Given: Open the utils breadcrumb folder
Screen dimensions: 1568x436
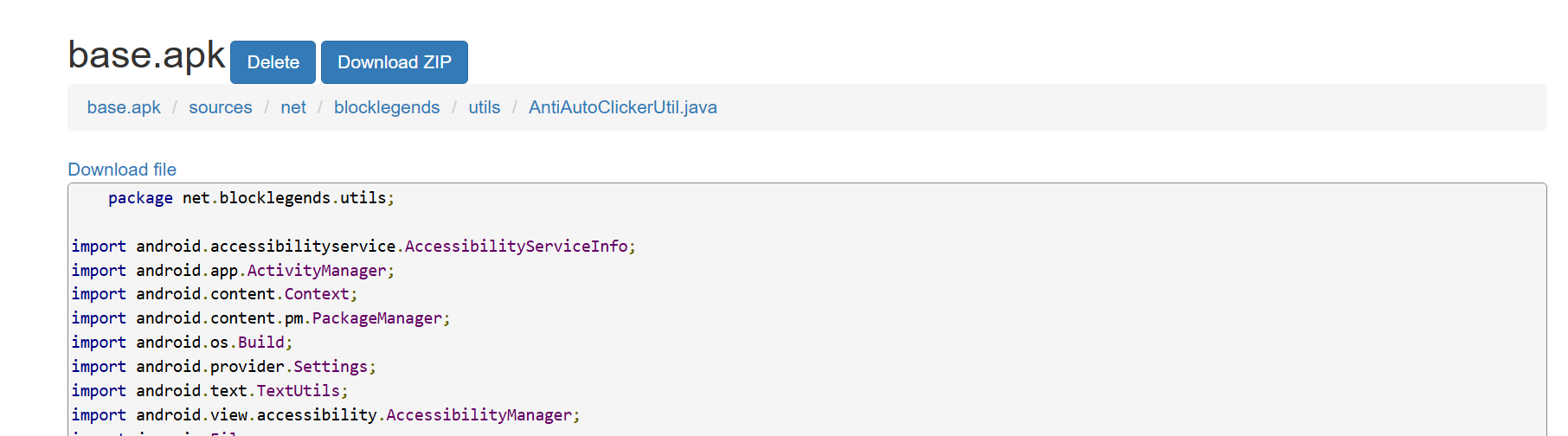Looking at the screenshot, I should [x=485, y=107].
